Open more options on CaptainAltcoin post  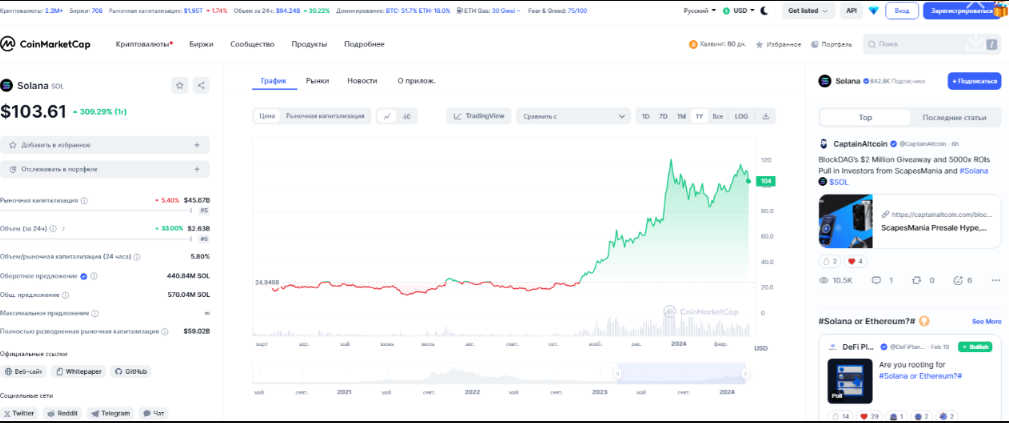[x=996, y=280]
